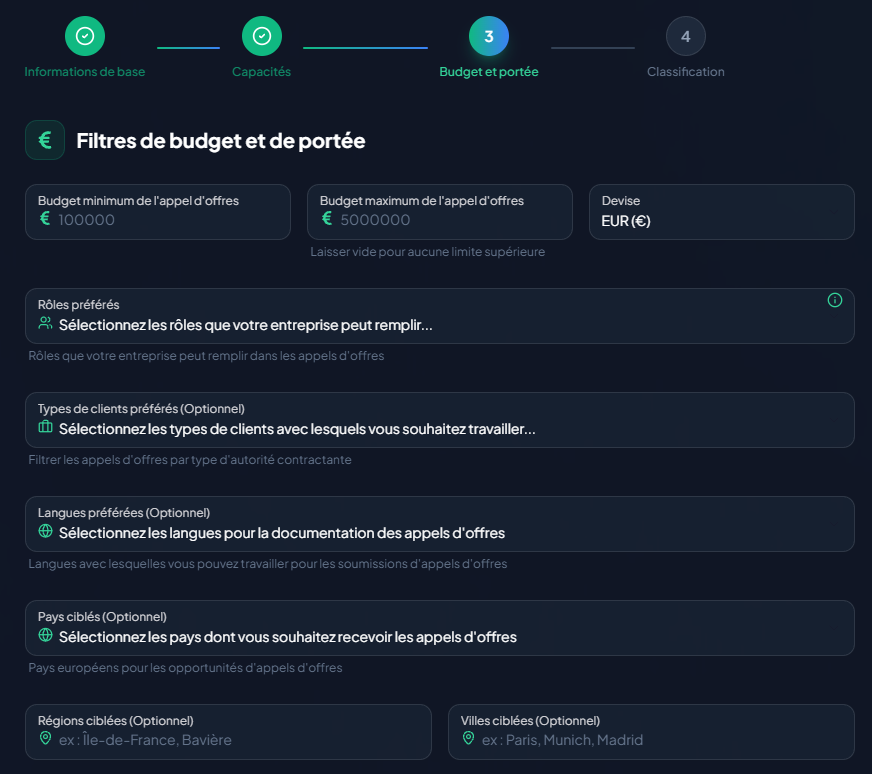The width and height of the screenshot is (872, 774).
Task: Open the Rôles préférés selection dropdown
Action: coord(440,325)
